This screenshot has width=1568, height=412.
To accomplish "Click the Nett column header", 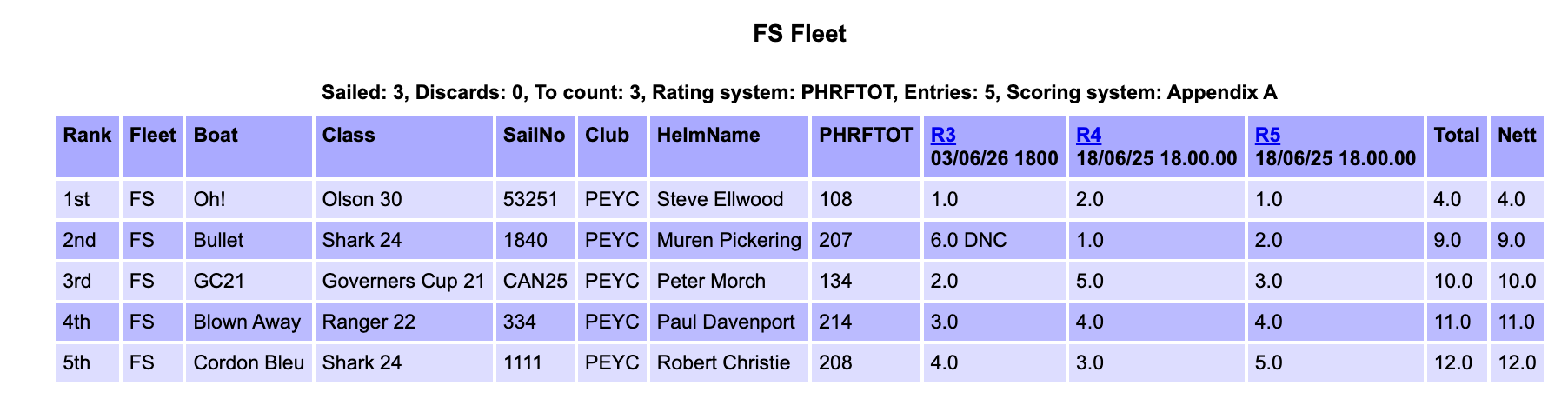I will (x=1517, y=147).
